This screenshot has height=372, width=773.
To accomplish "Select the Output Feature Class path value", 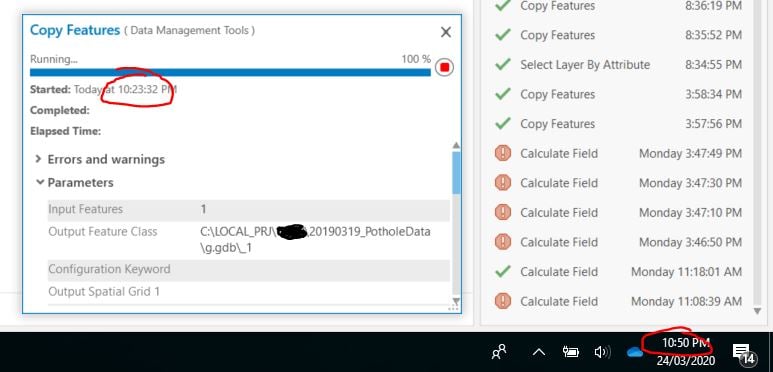I will click(316, 240).
